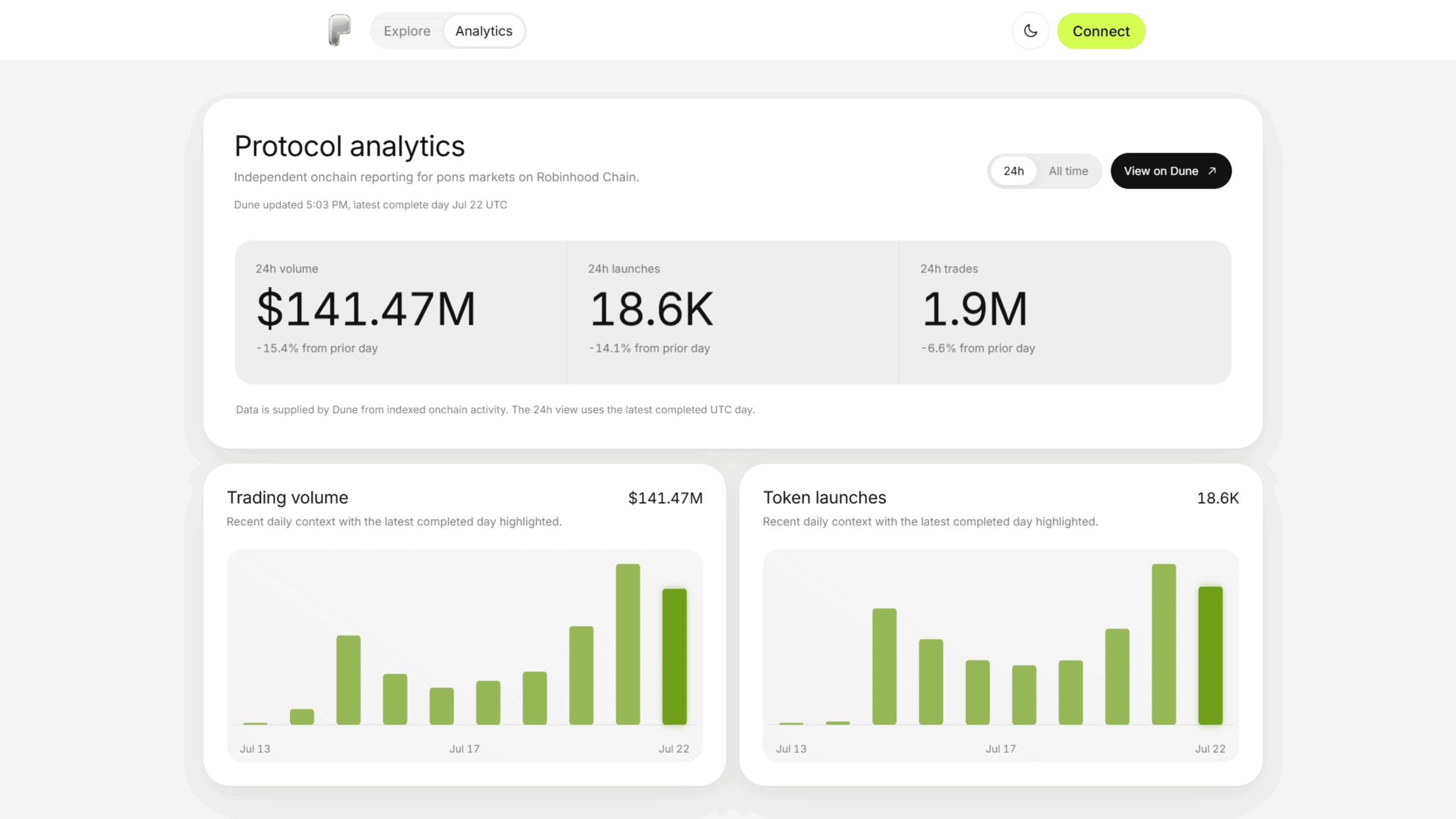1456x819 pixels.
Task: Click the Trading volume card title
Action: click(x=288, y=497)
